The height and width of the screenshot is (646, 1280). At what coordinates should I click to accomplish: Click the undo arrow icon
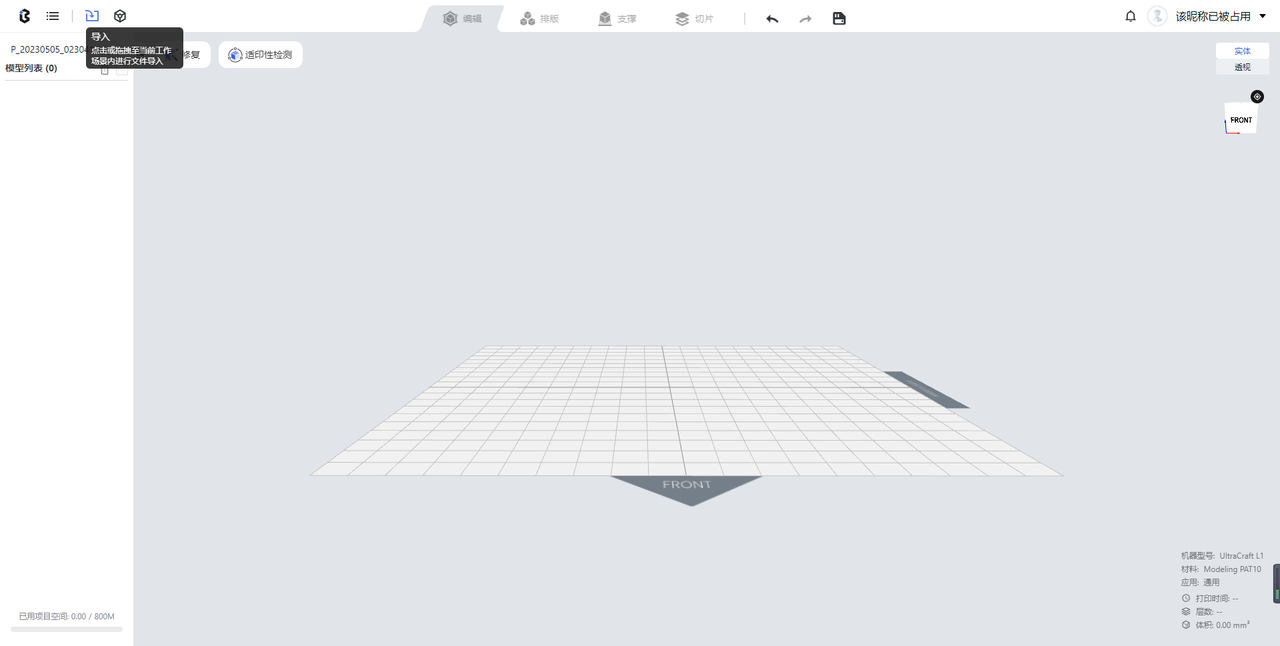coord(772,18)
